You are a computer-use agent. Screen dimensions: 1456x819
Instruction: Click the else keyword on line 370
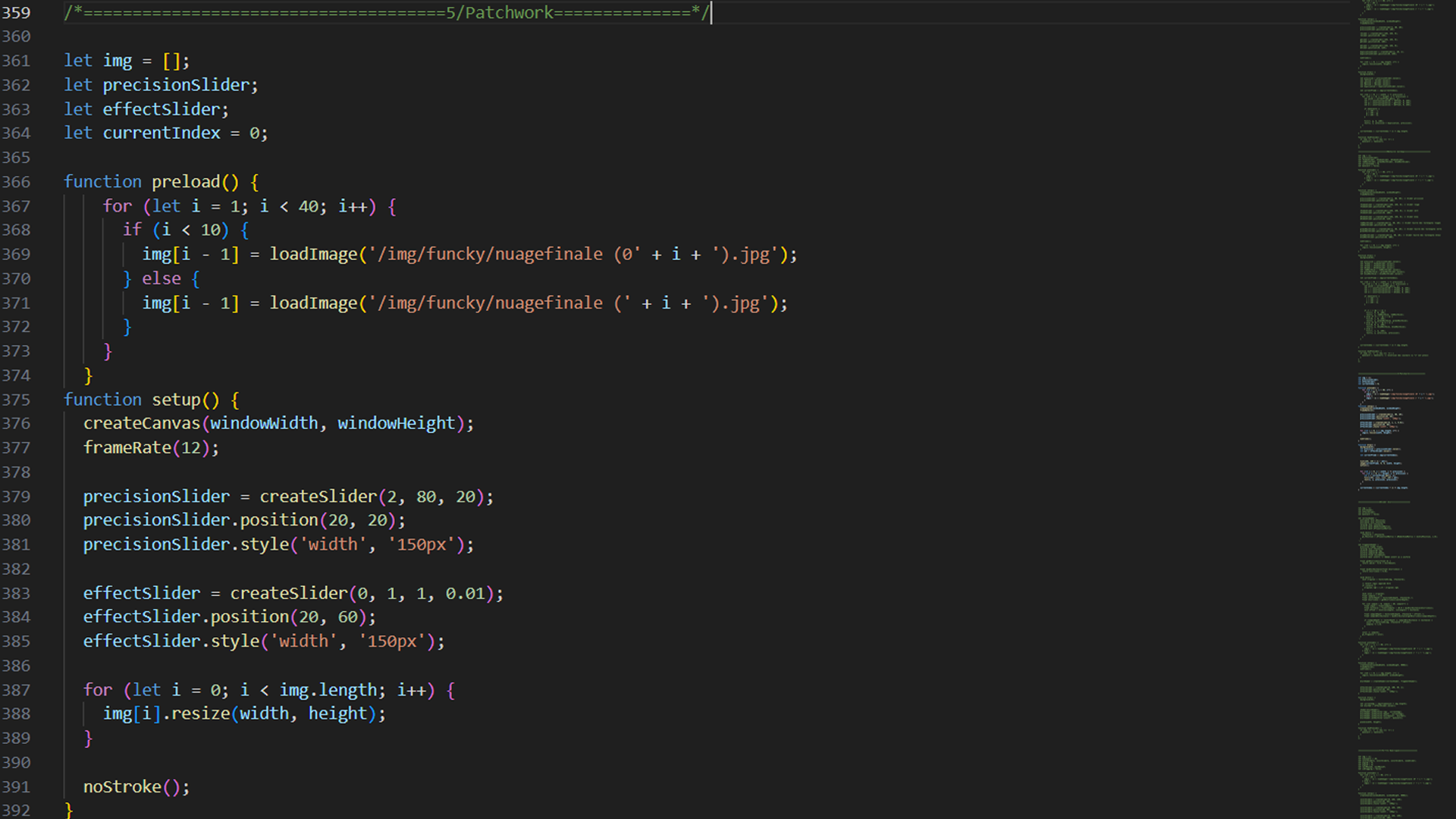pyautogui.click(x=161, y=278)
